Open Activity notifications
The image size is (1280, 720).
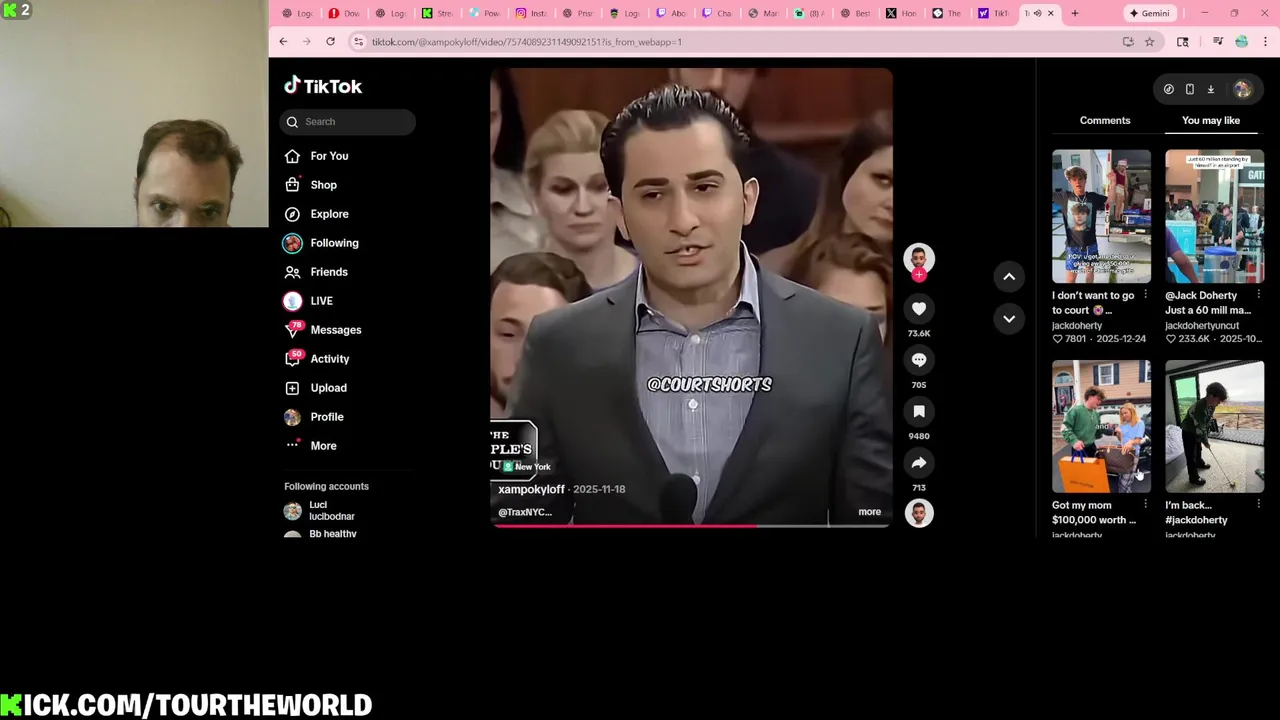(317, 359)
